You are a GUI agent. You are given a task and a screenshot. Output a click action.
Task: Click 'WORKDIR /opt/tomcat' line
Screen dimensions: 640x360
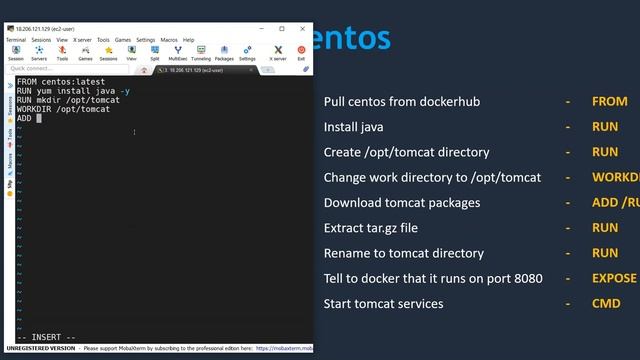(x=63, y=109)
